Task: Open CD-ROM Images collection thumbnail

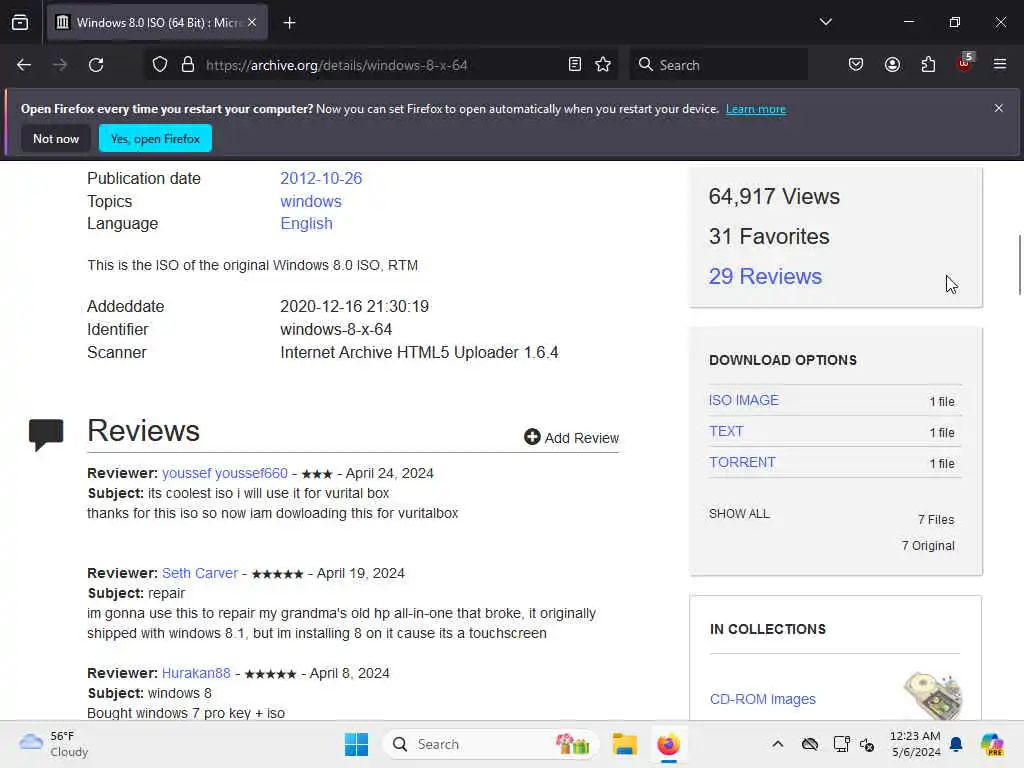Action: pos(933,696)
